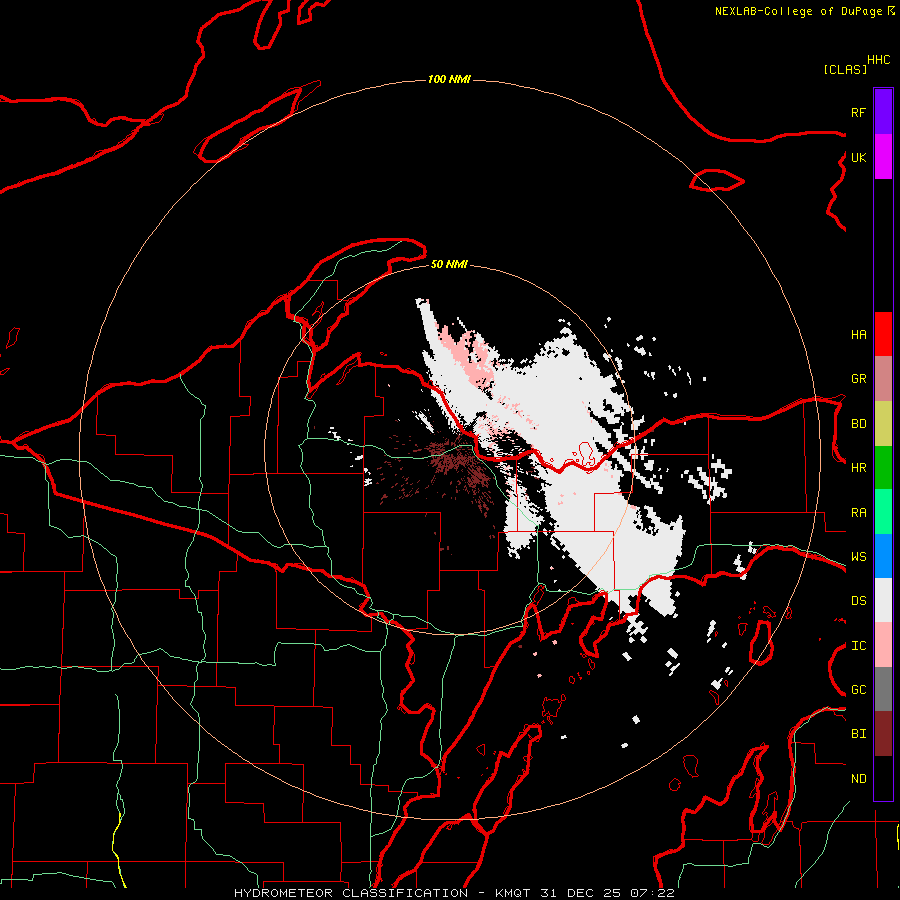Click the ND black legend block
The width and height of the screenshot is (900, 900).
coord(883,778)
